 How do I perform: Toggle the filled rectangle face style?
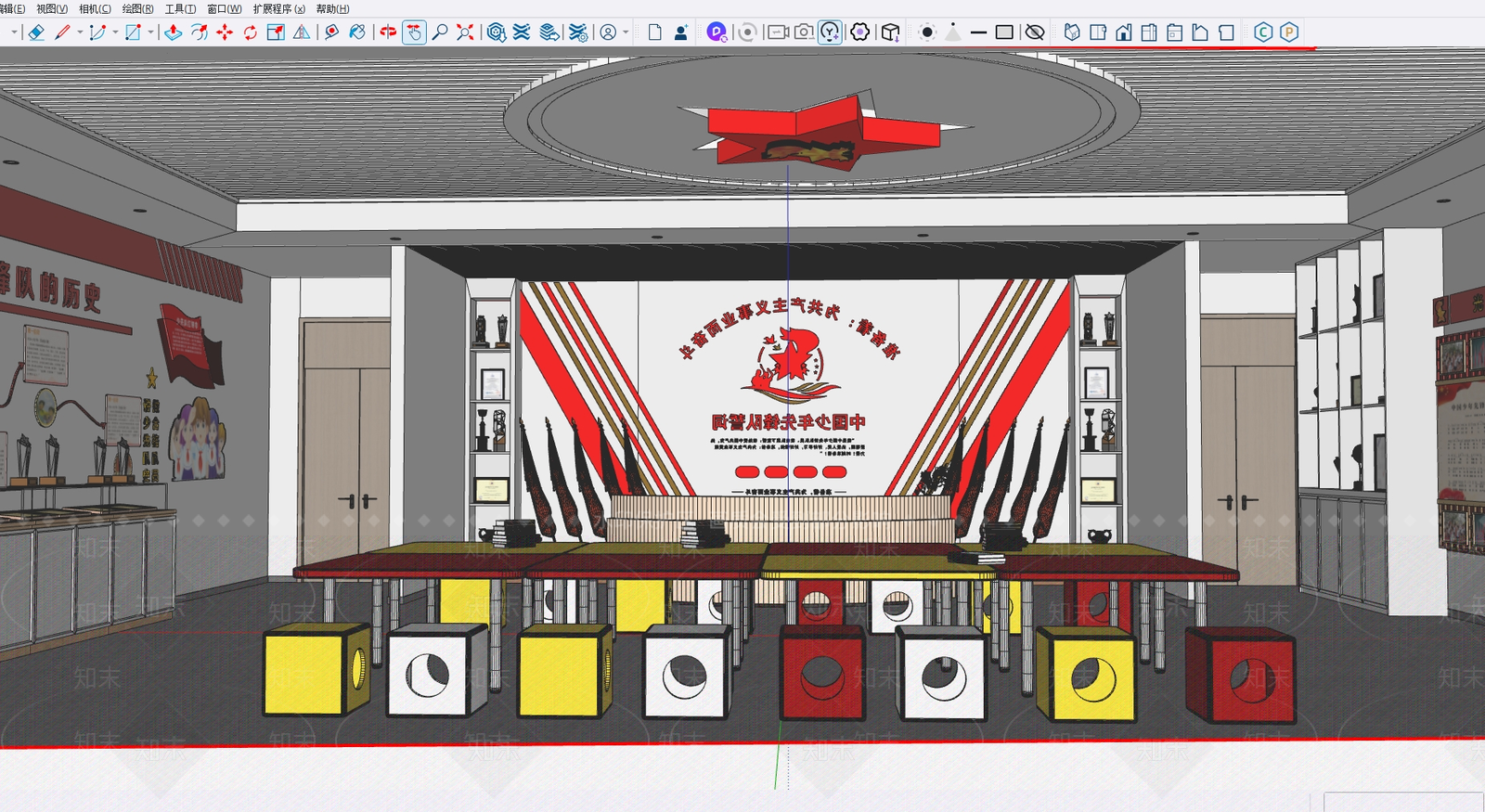click(x=1004, y=32)
